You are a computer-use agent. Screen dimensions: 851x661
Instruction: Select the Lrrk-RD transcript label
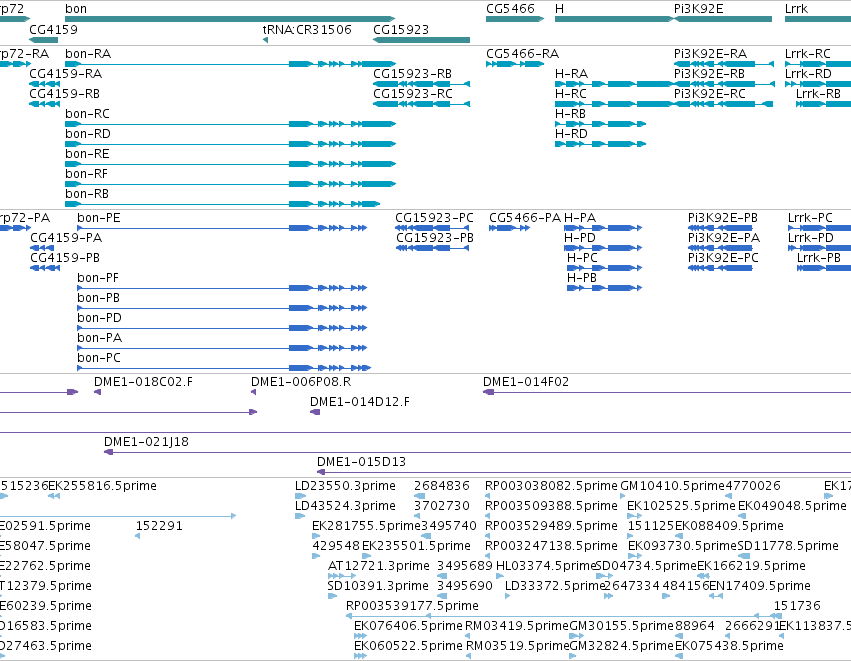[x=808, y=74]
